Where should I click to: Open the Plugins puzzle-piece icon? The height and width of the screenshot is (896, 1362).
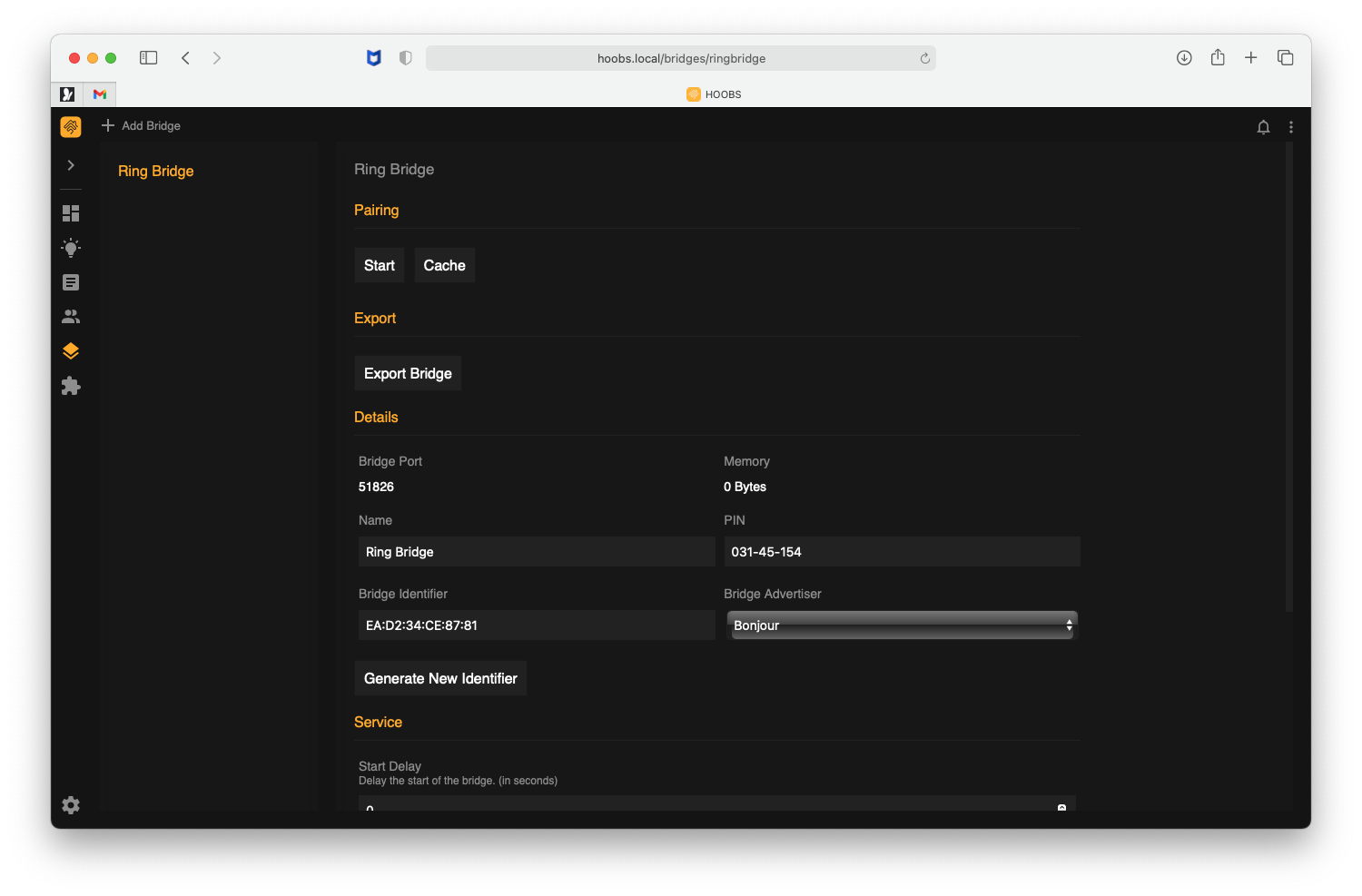70,385
